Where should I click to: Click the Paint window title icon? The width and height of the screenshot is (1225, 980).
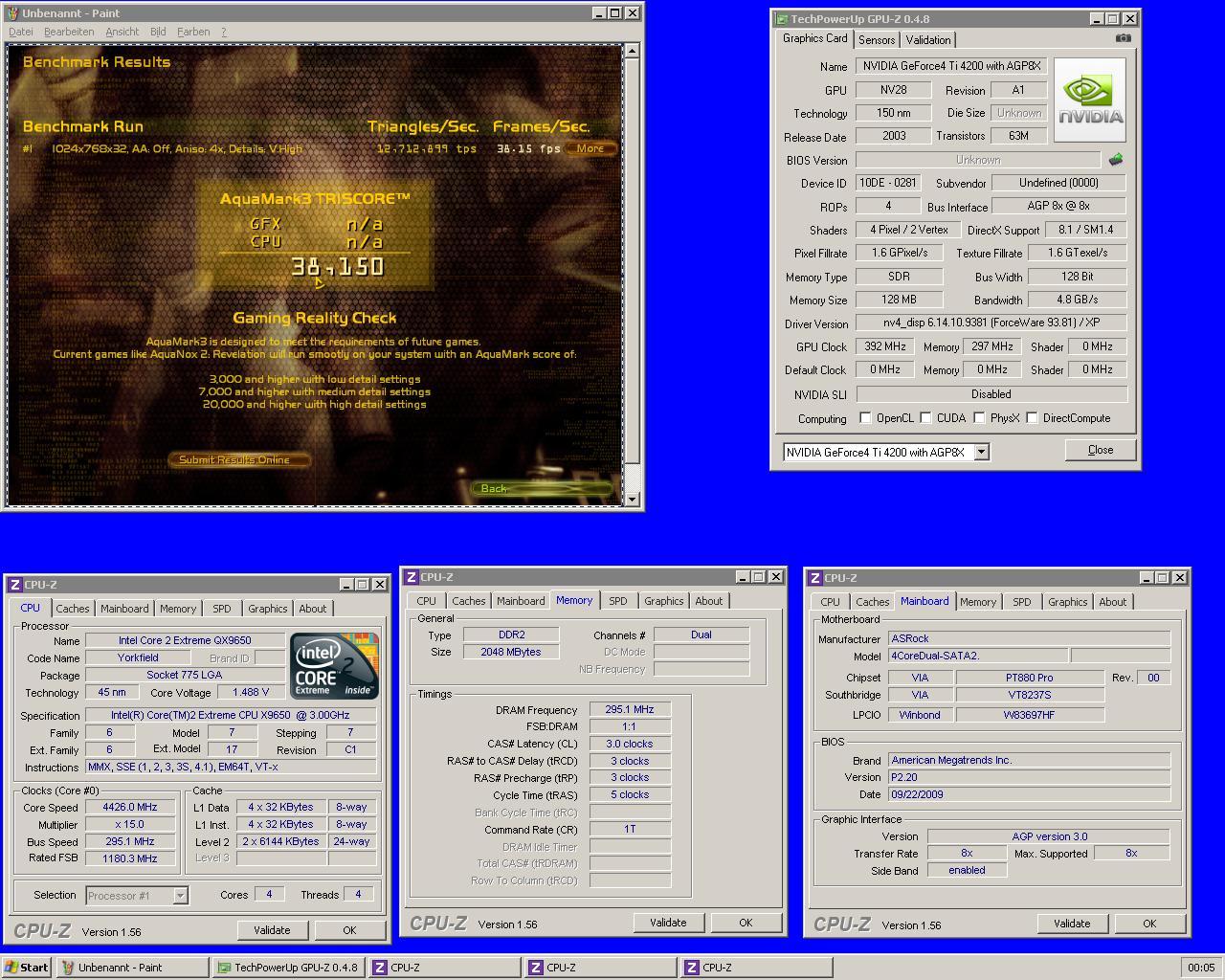(x=12, y=13)
